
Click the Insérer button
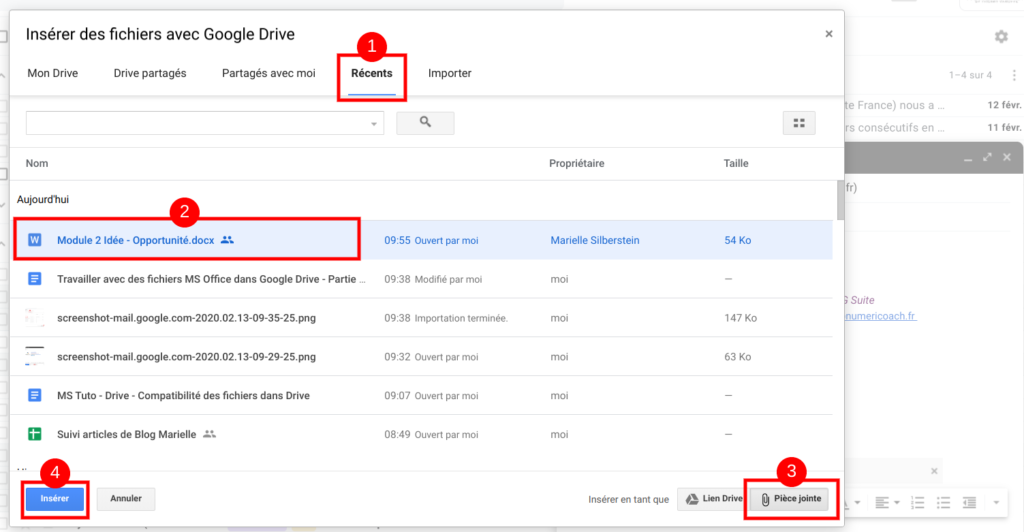[x=55, y=499]
